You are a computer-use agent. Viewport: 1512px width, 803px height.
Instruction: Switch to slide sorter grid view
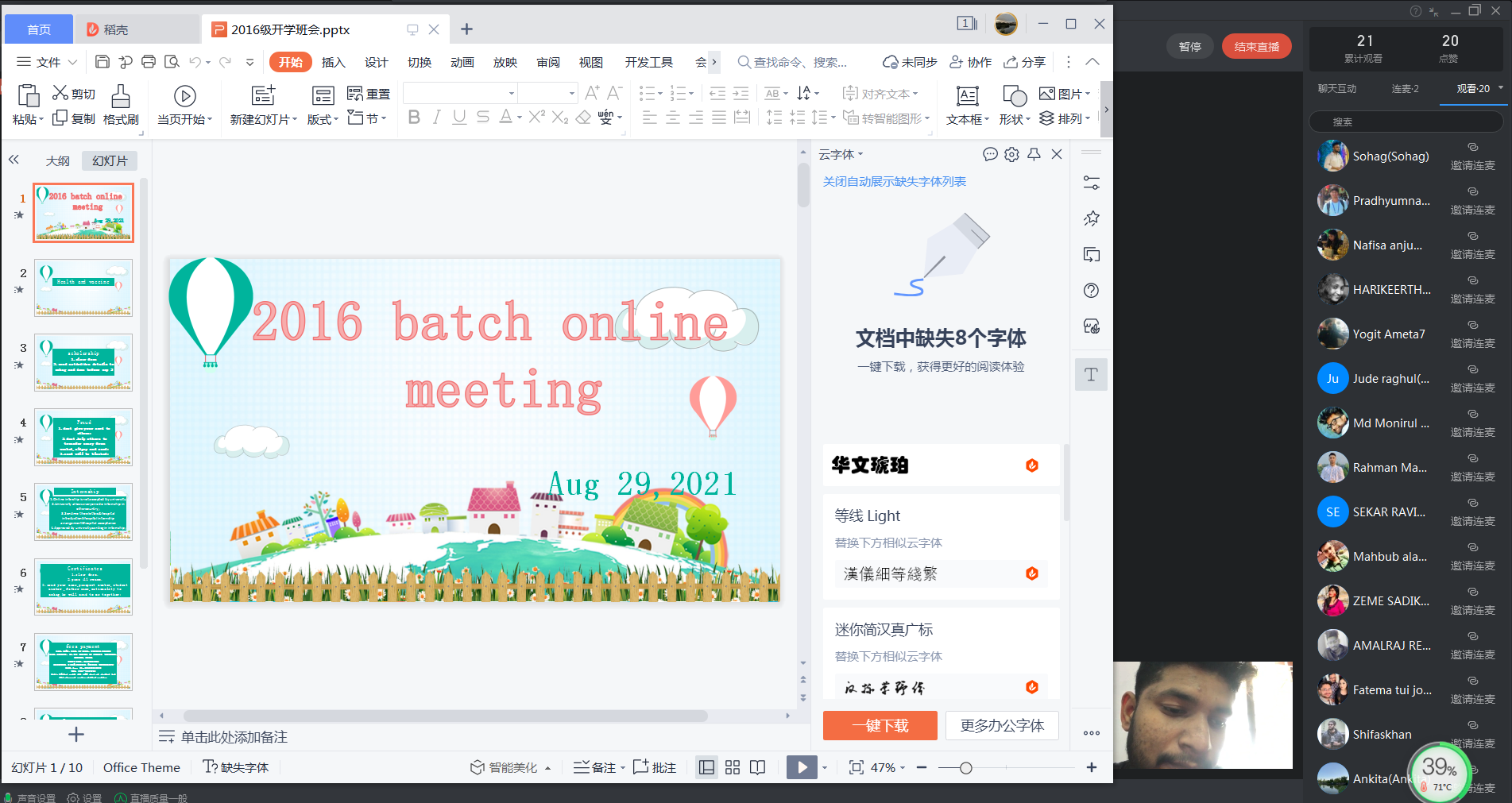pyautogui.click(x=733, y=767)
